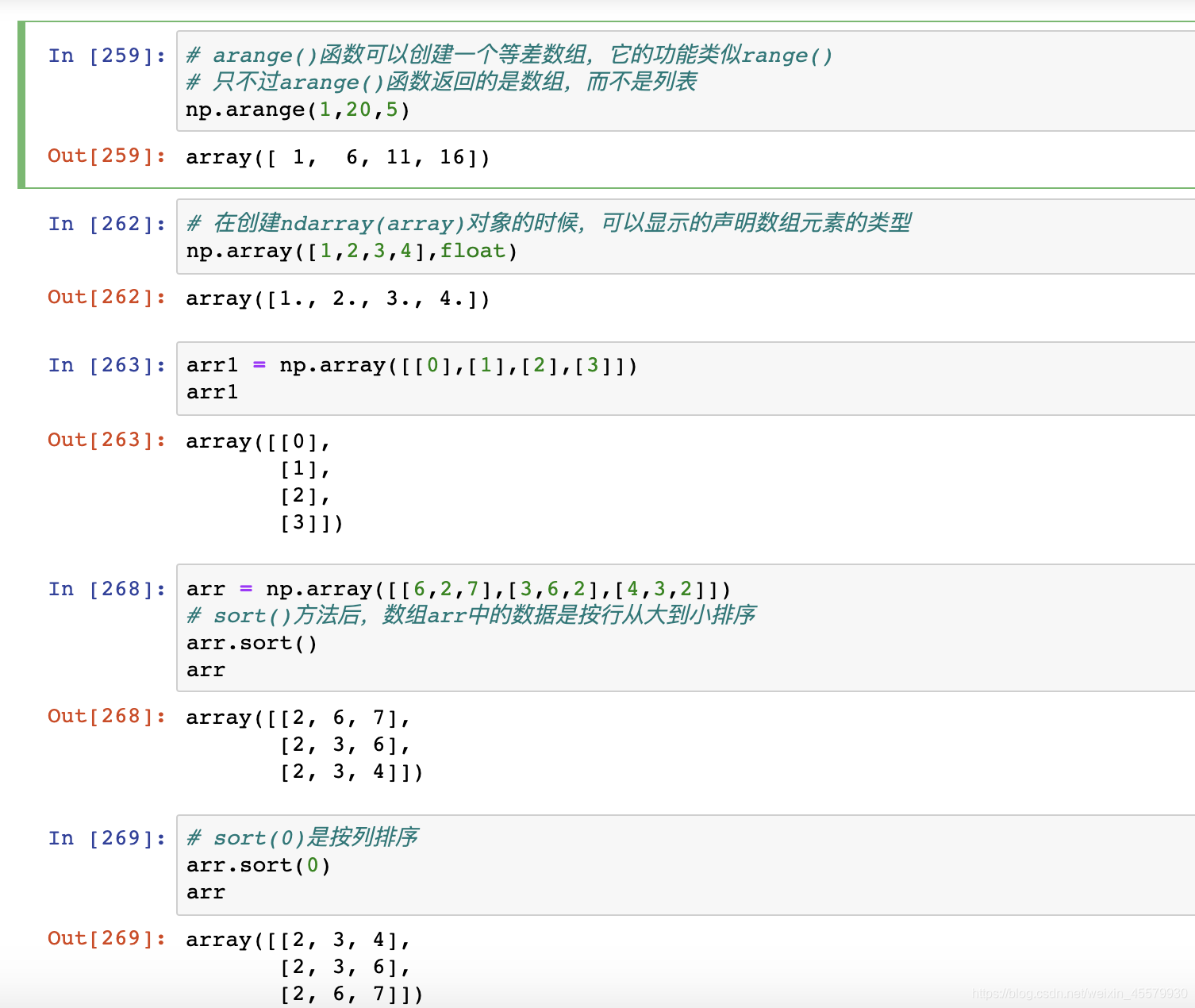1195x1008 pixels.
Task: Select the In [262] code cell input
Action: [x=686, y=237]
